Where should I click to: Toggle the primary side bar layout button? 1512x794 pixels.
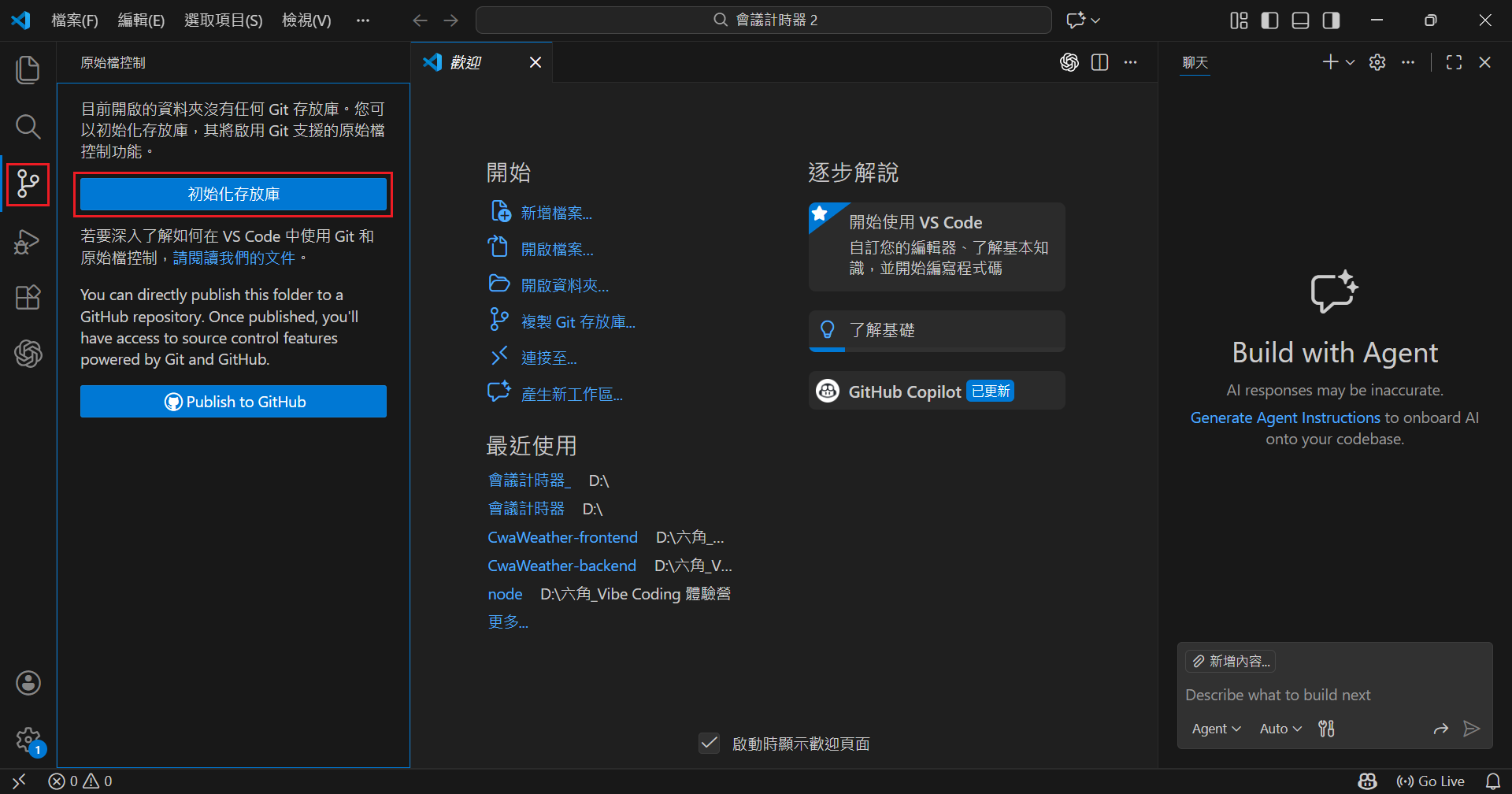pyautogui.click(x=1269, y=20)
